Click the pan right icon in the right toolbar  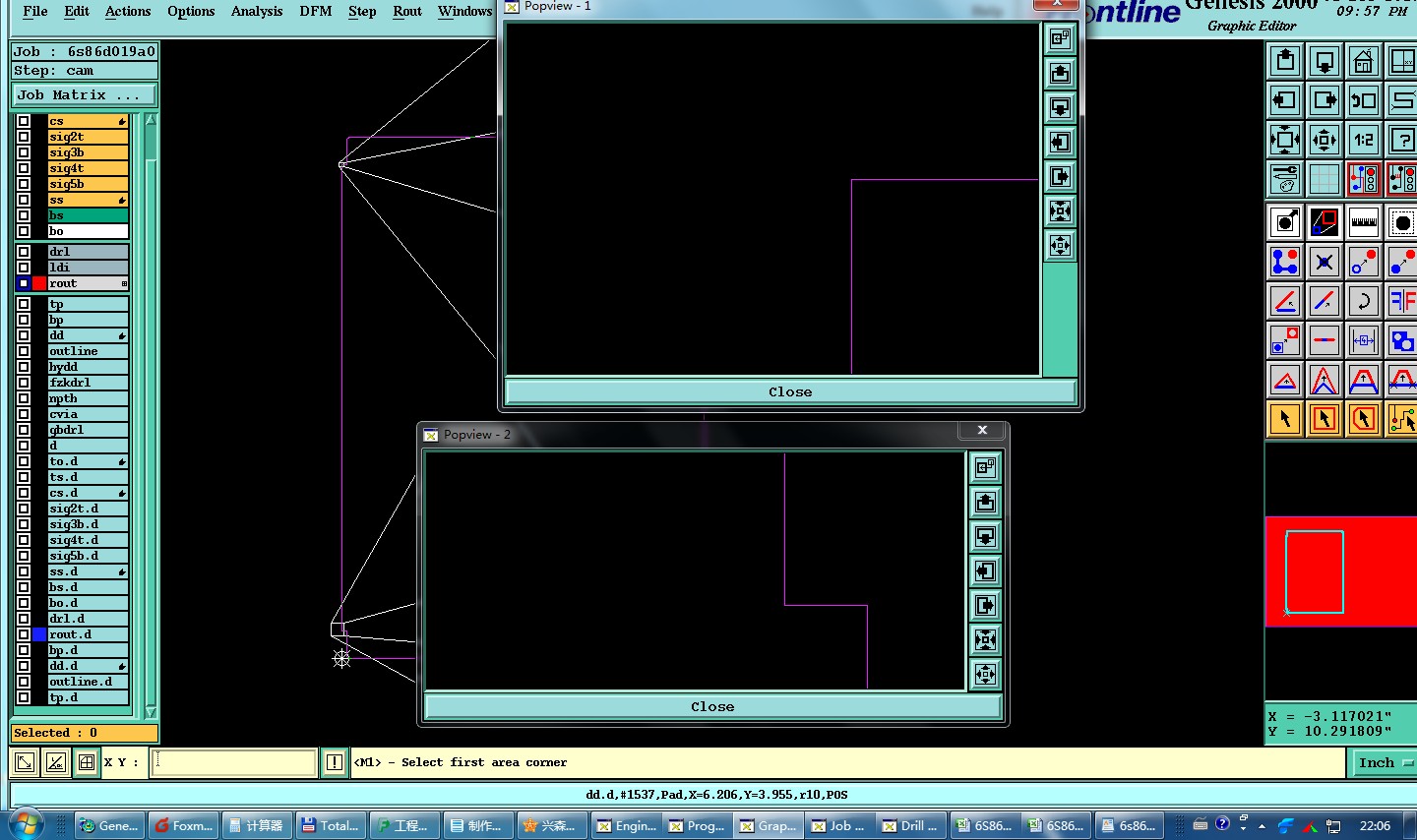1325,100
